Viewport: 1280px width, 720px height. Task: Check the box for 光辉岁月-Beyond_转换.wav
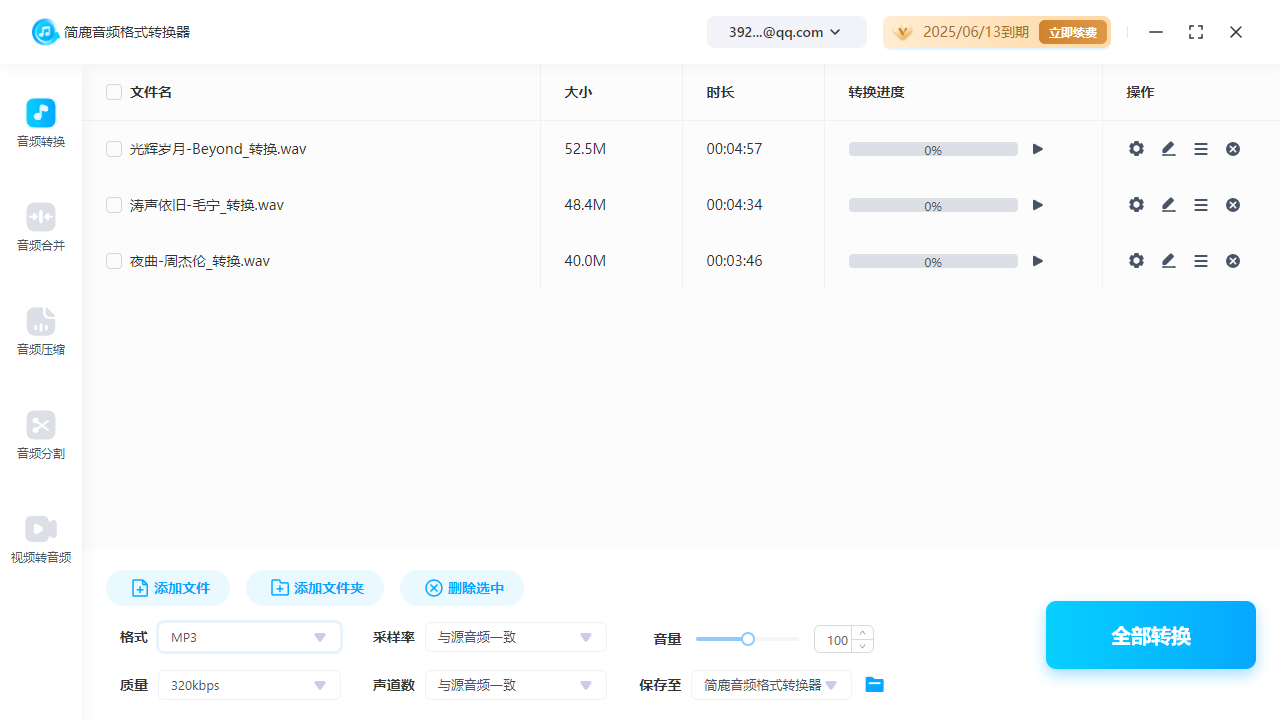click(114, 148)
